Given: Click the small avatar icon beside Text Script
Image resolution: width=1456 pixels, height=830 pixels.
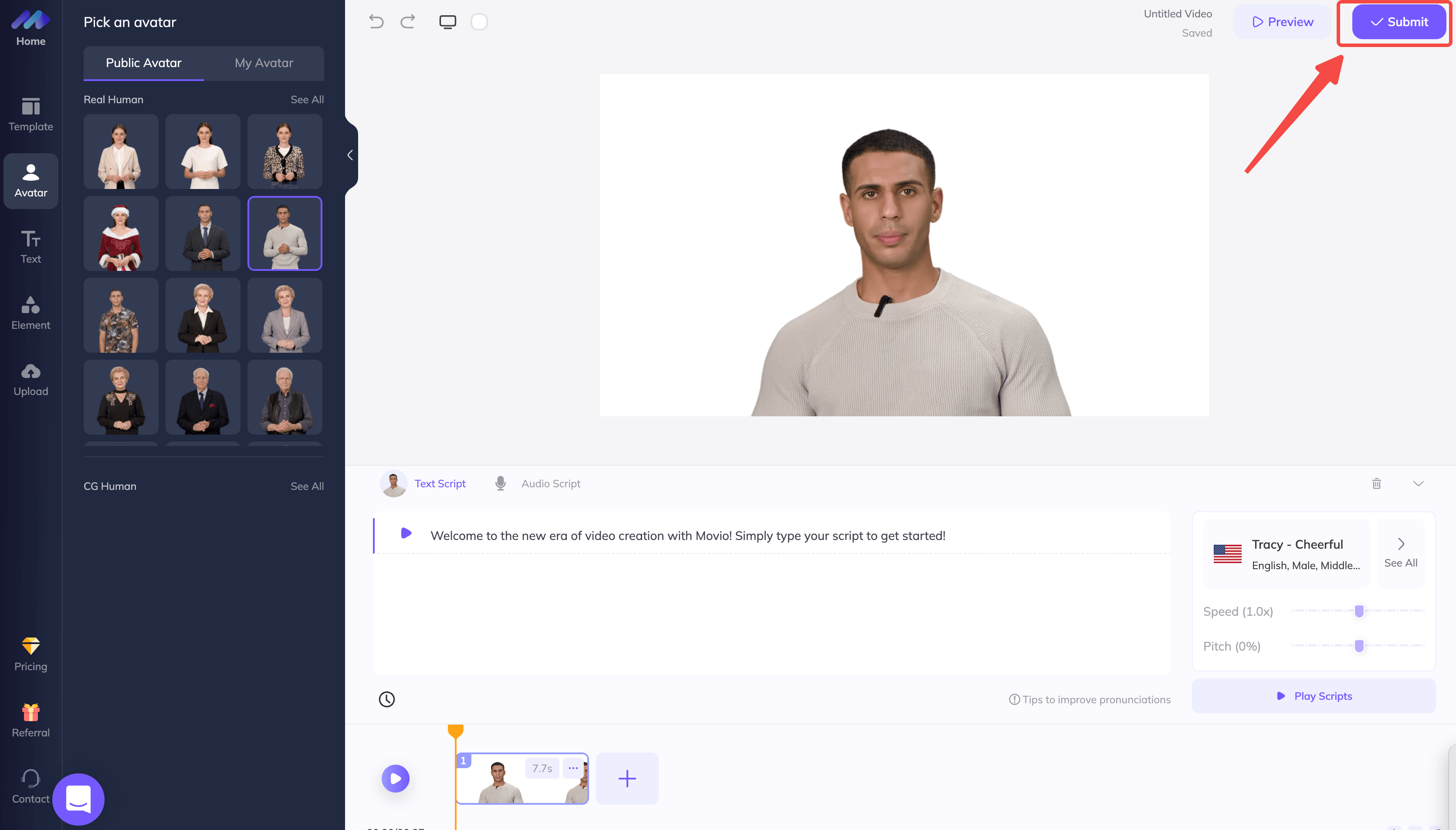Looking at the screenshot, I should point(393,483).
